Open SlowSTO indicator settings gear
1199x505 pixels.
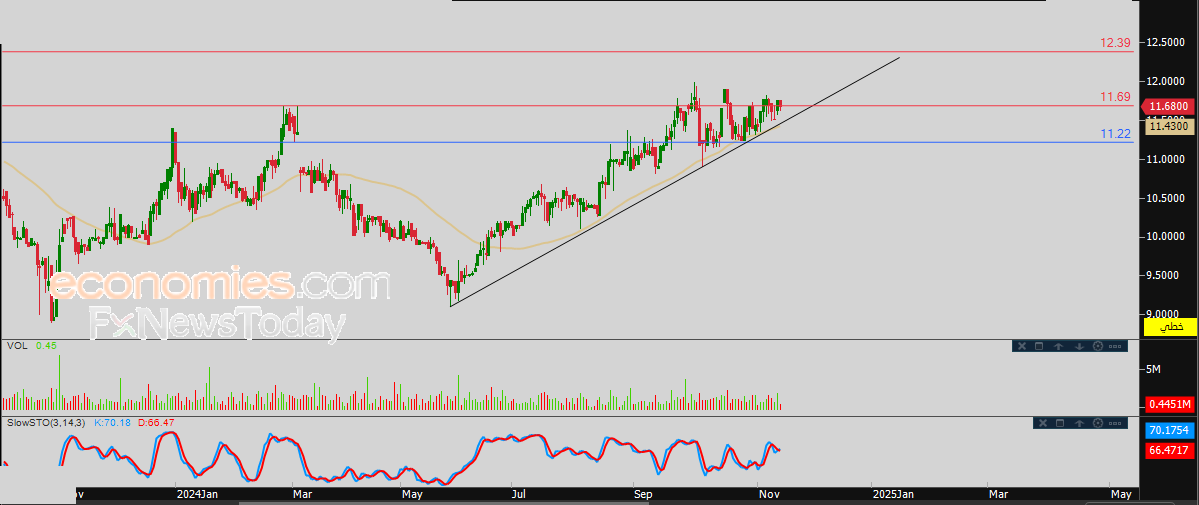pos(1098,423)
